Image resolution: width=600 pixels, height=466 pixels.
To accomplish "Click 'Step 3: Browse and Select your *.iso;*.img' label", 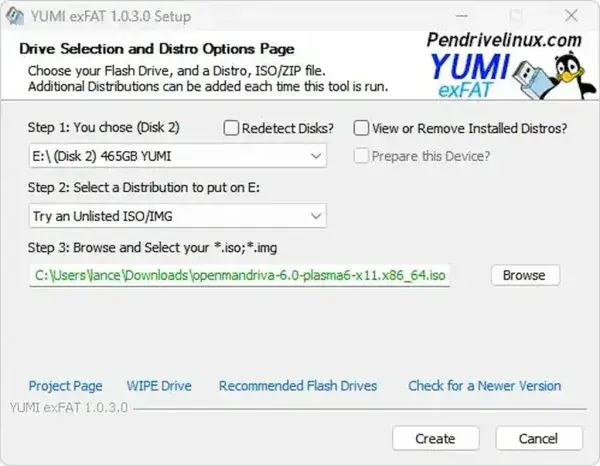I will [x=152, y=248].
